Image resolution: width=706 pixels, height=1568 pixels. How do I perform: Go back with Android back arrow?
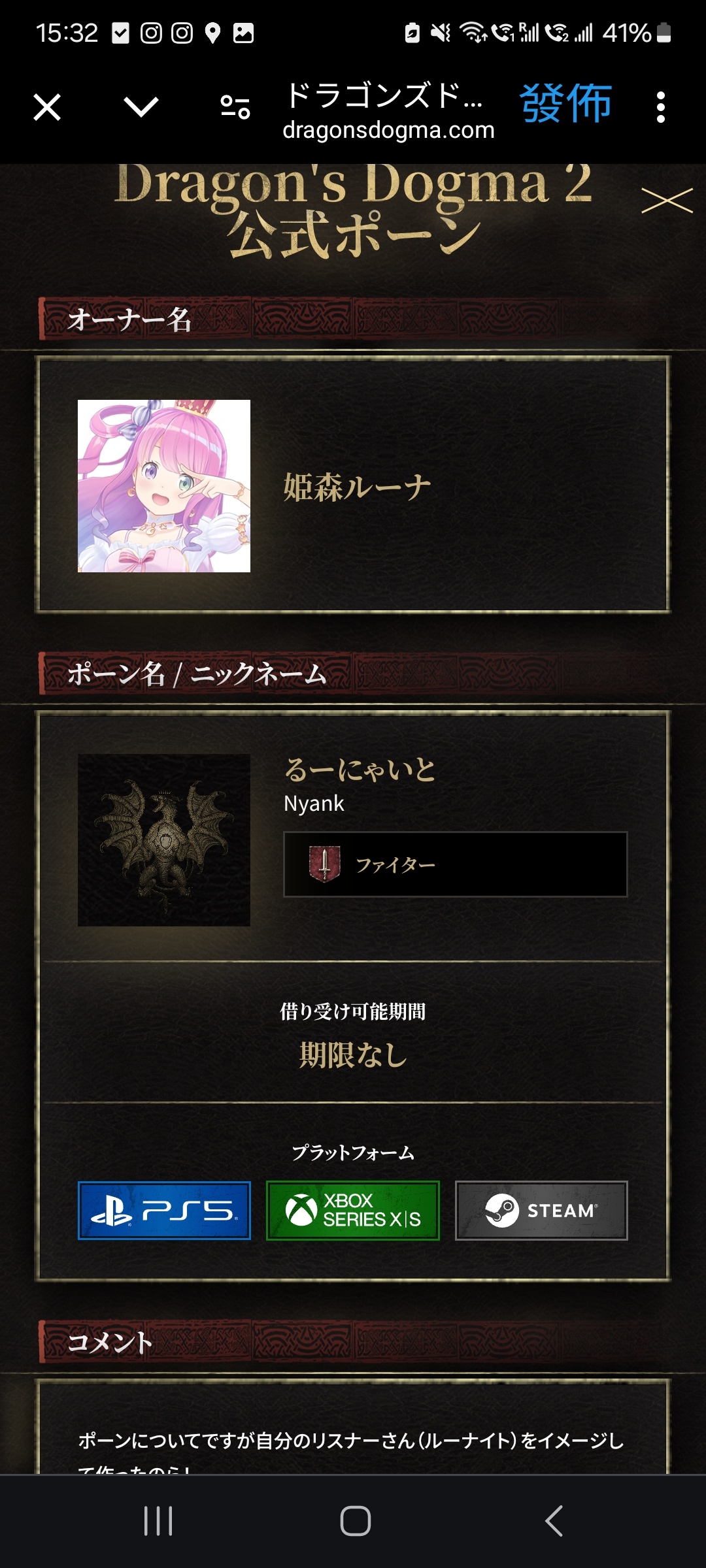point(554,1521)
